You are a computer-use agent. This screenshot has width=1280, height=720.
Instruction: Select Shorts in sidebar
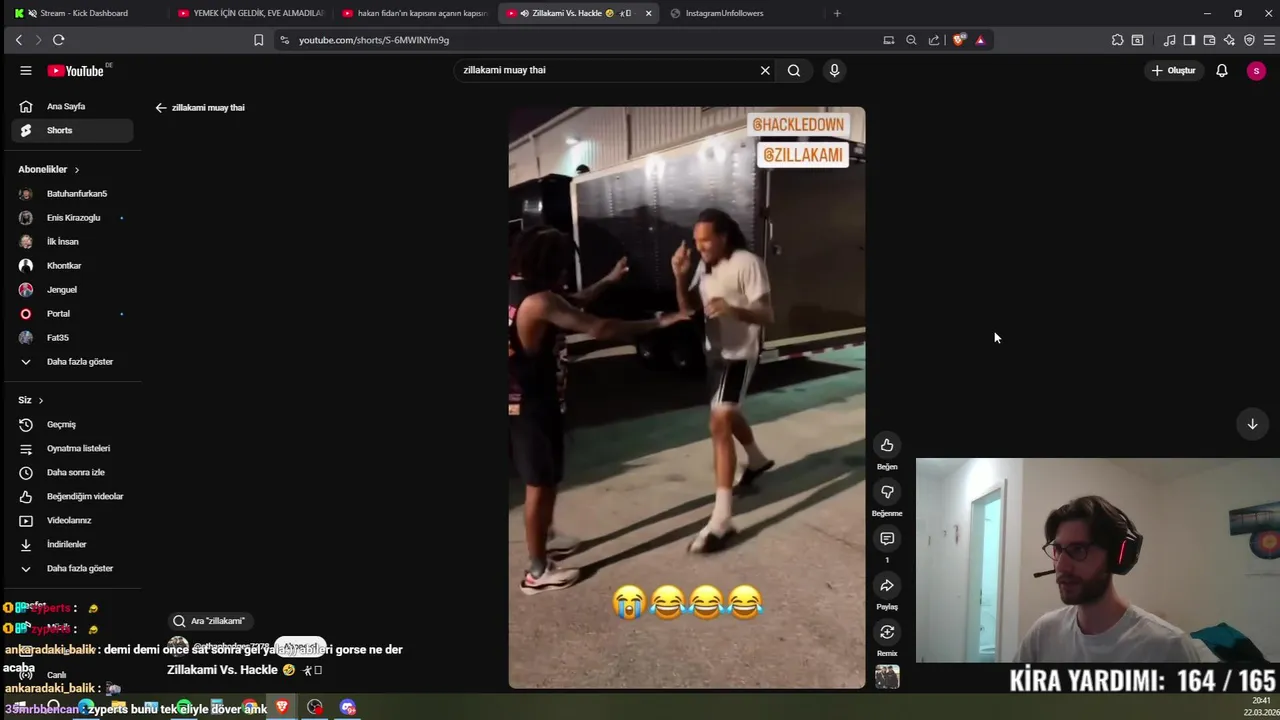point(72,130)
